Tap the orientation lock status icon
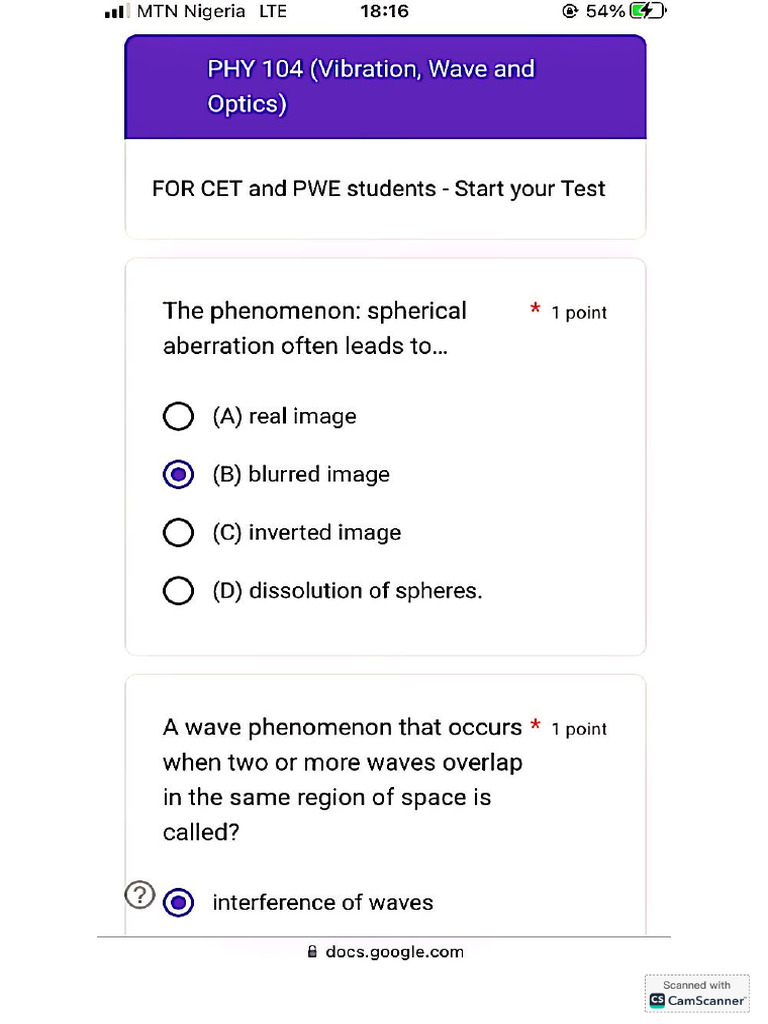Image resolution: width=768 pixels, height=1024 pixels. point(570,11)
